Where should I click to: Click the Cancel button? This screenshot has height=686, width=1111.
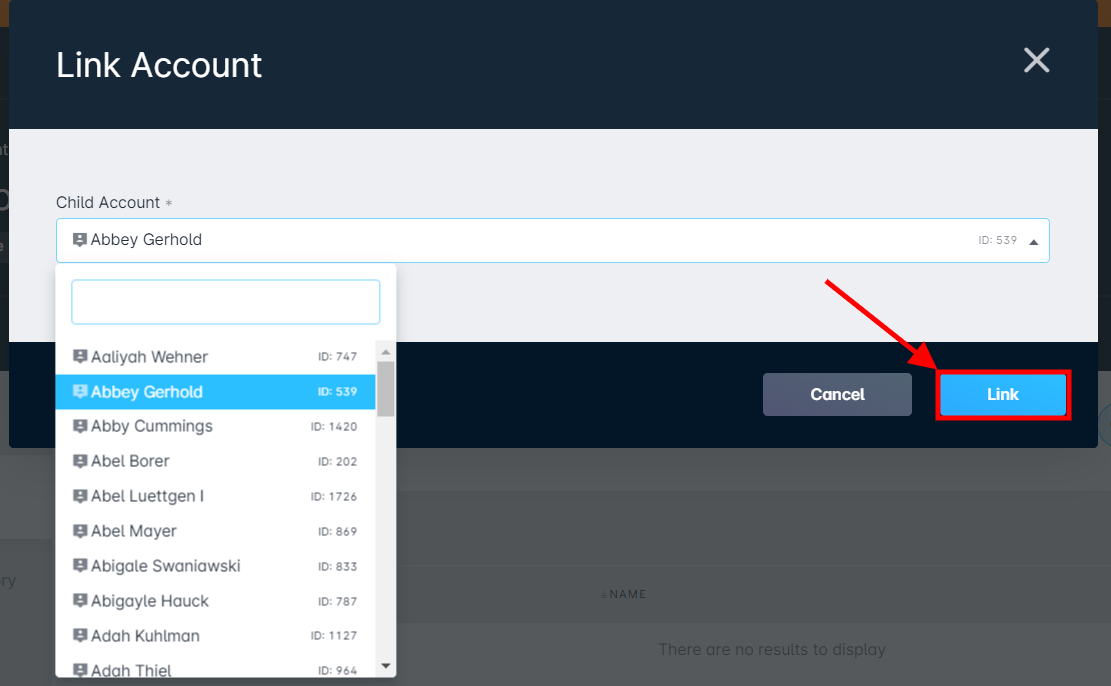(x=837, y=394)
